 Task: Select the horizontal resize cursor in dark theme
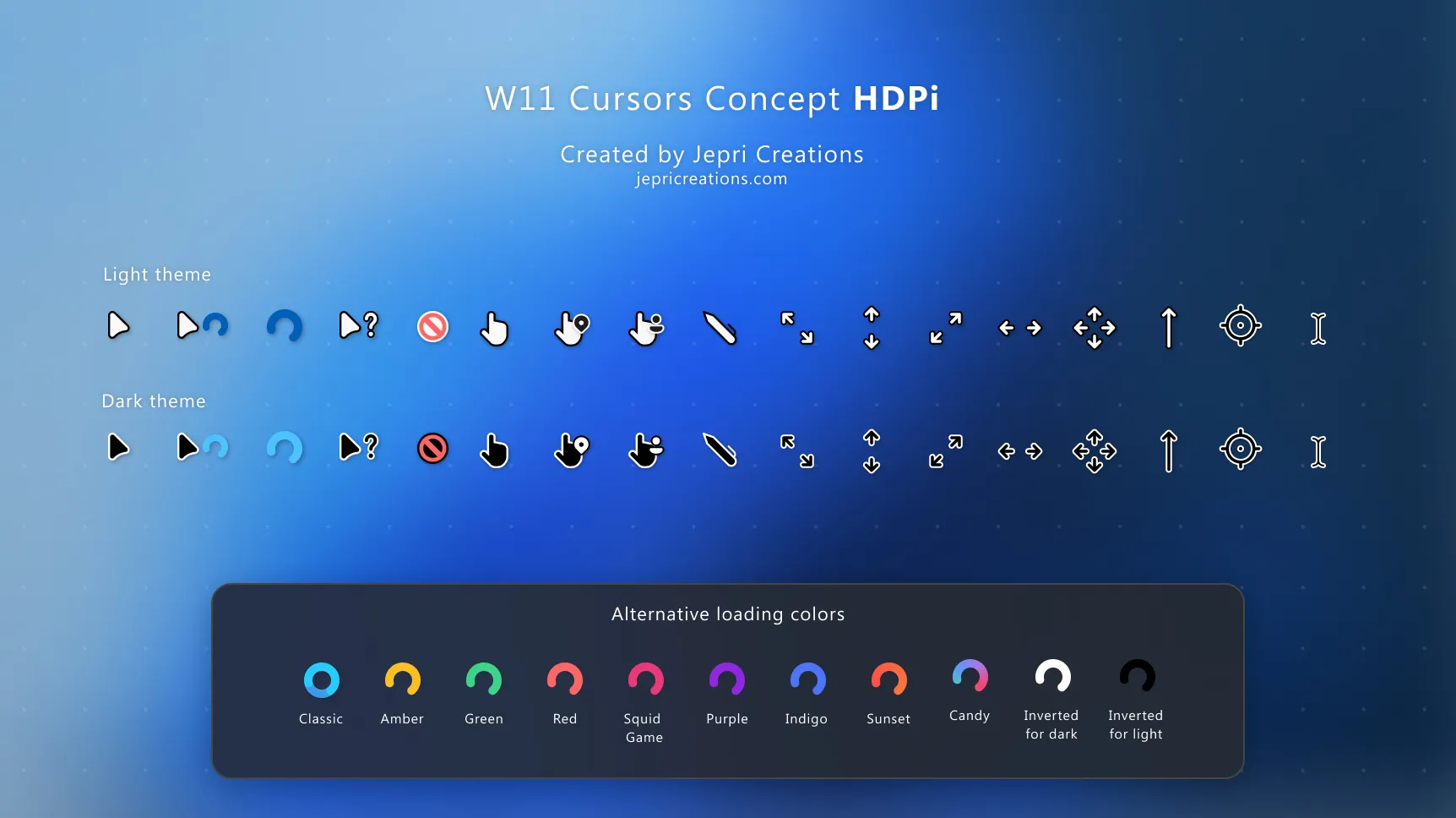point(1019,451)
